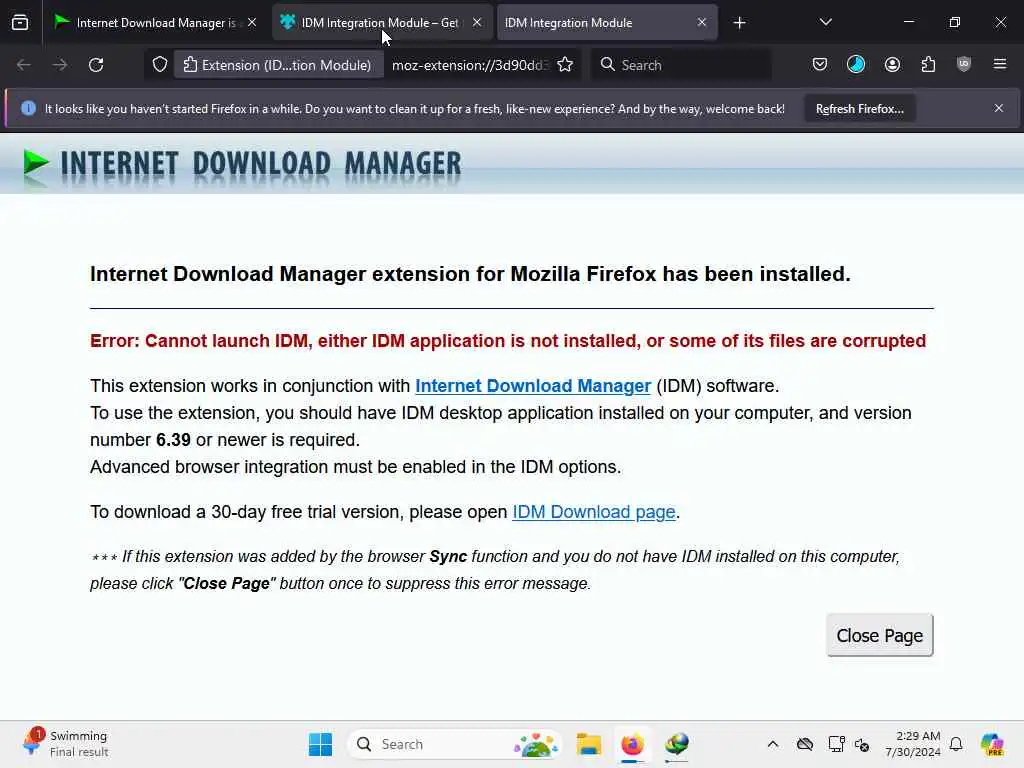Dismiss the Firefox refresh notification bar
This screenshot has width=1024, height=768.
pos(999,108)
